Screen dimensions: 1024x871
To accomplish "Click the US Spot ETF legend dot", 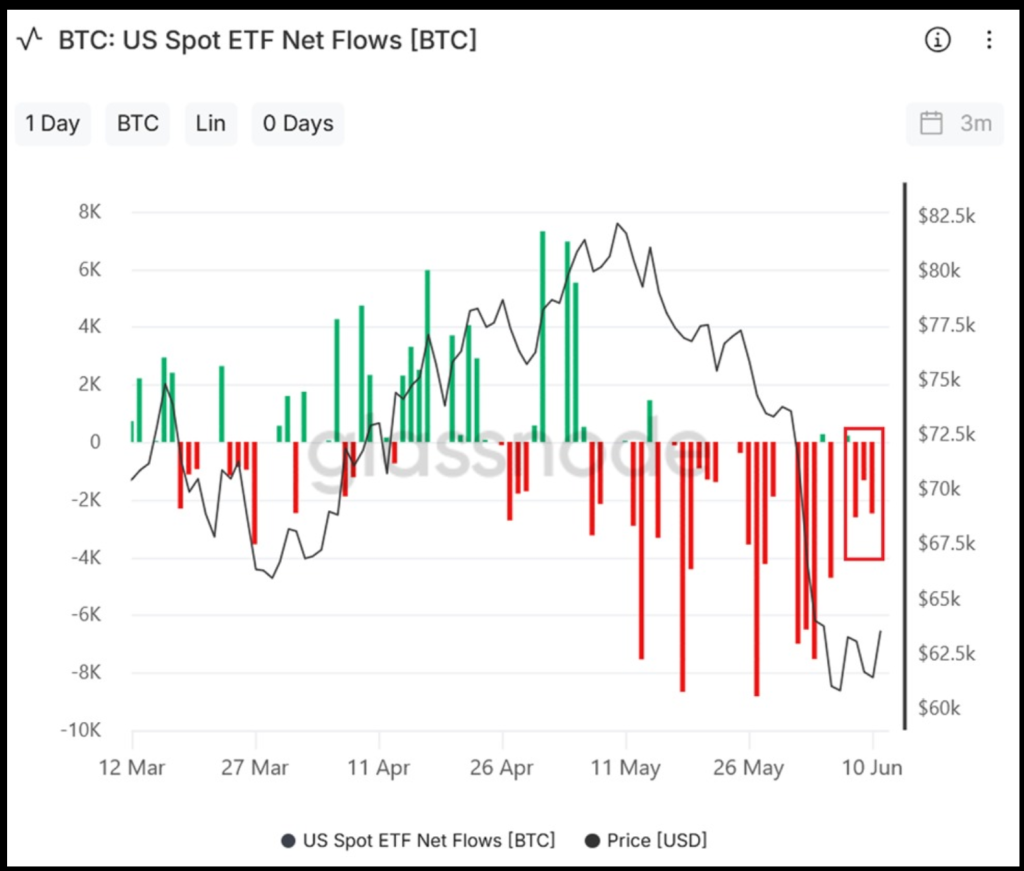I will click(x=288, y=841).
